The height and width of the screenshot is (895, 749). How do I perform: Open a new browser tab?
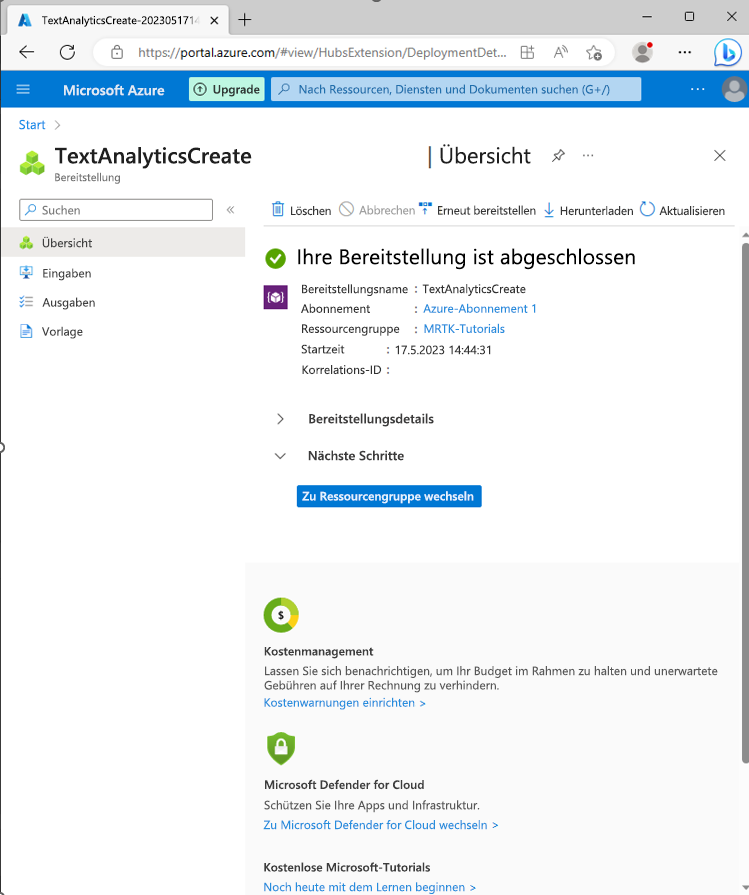pos(244,20)
